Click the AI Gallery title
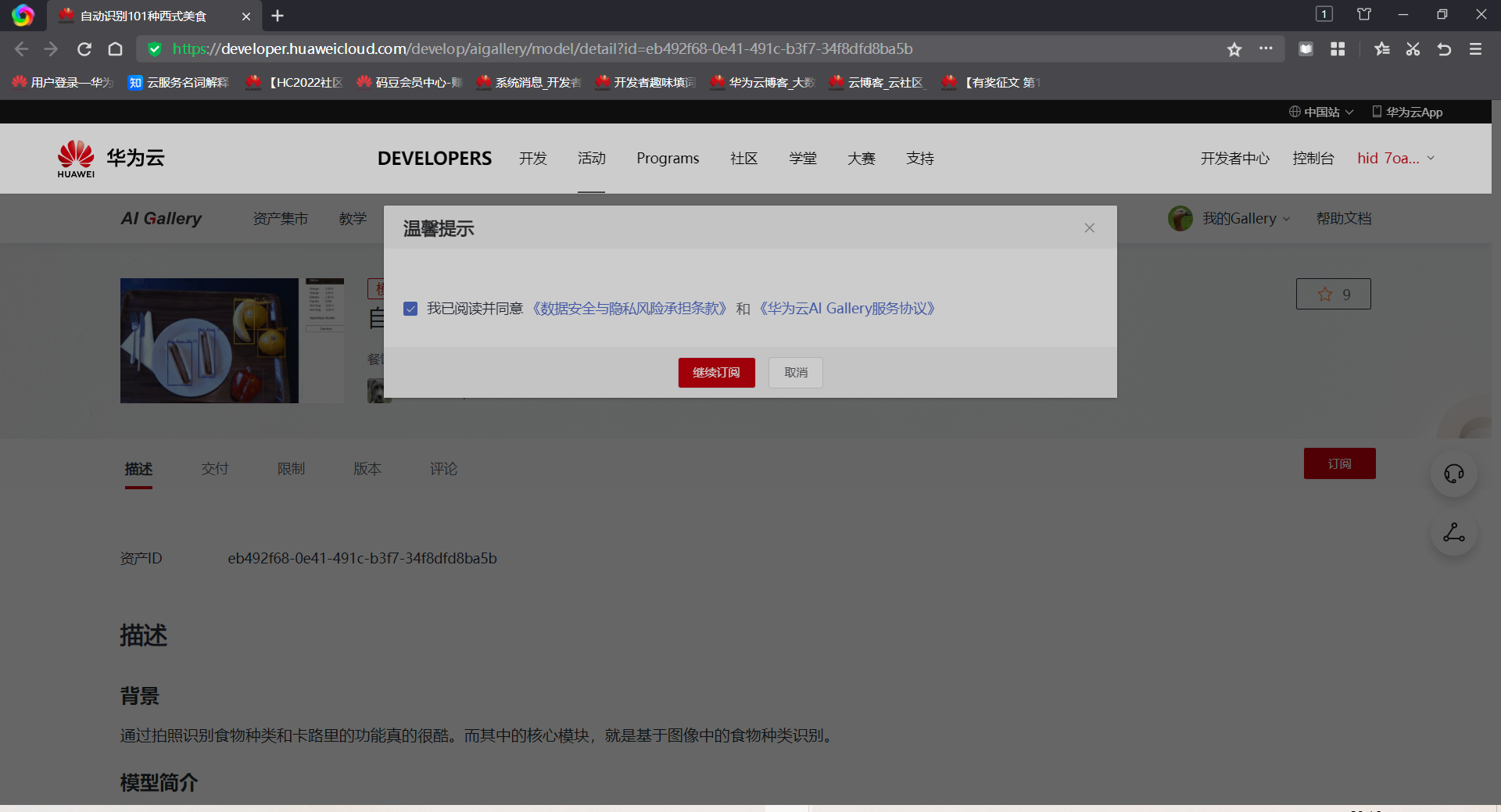Screen dimensions: 1501x812 pos(161,219)
